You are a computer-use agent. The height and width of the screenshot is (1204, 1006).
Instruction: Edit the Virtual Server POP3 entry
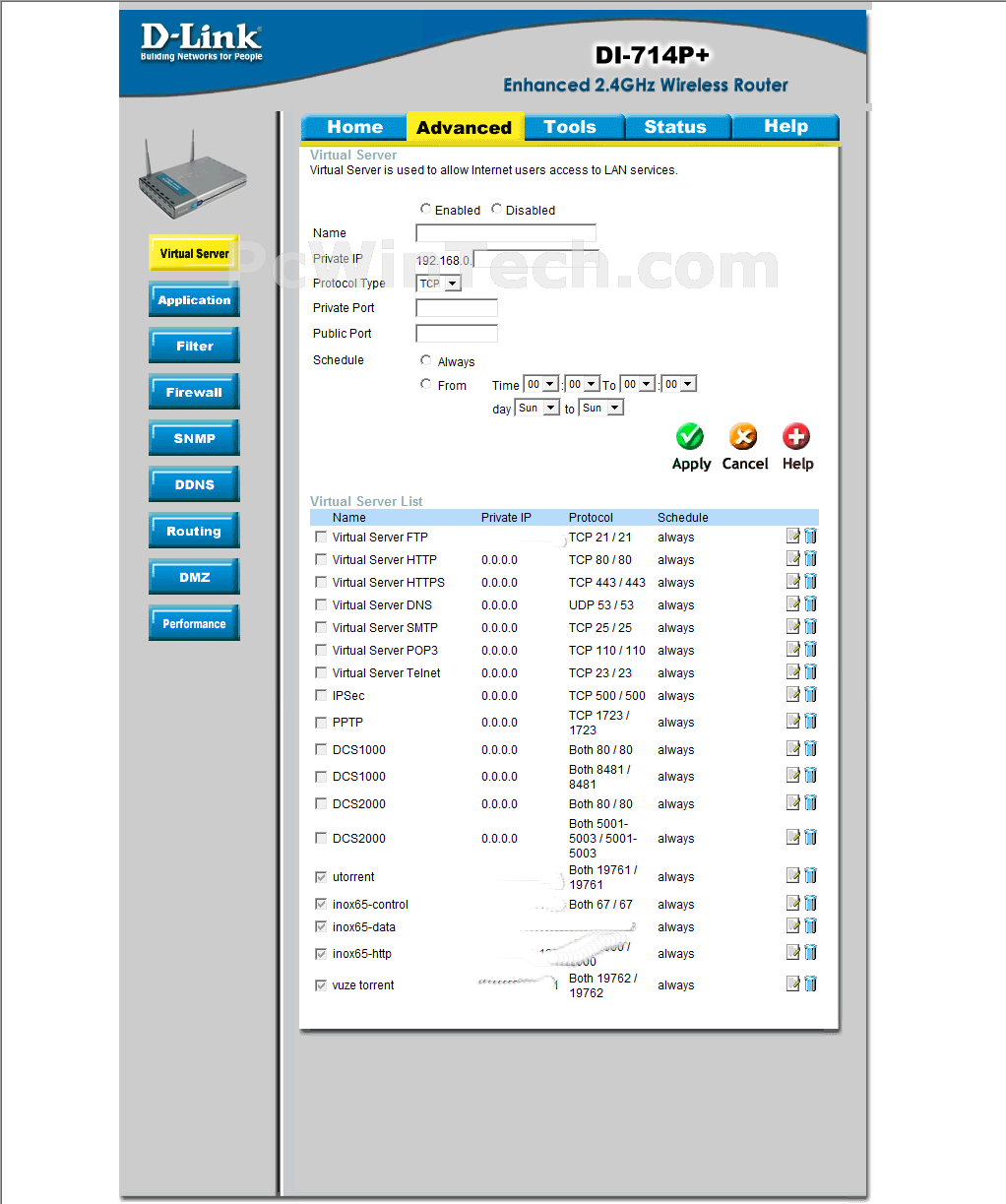coord(792,650)
